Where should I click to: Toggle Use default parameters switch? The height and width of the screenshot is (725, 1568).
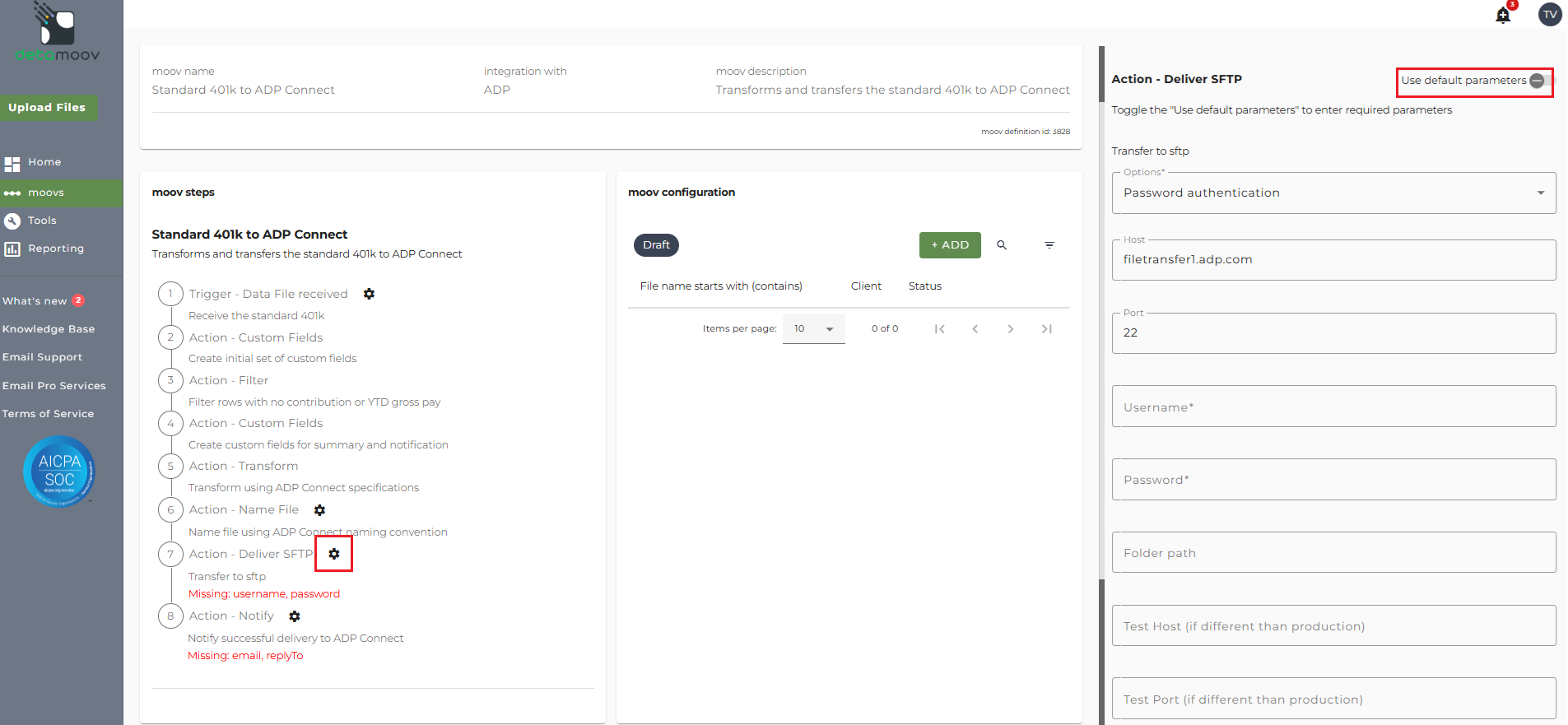pos(1539,81)
